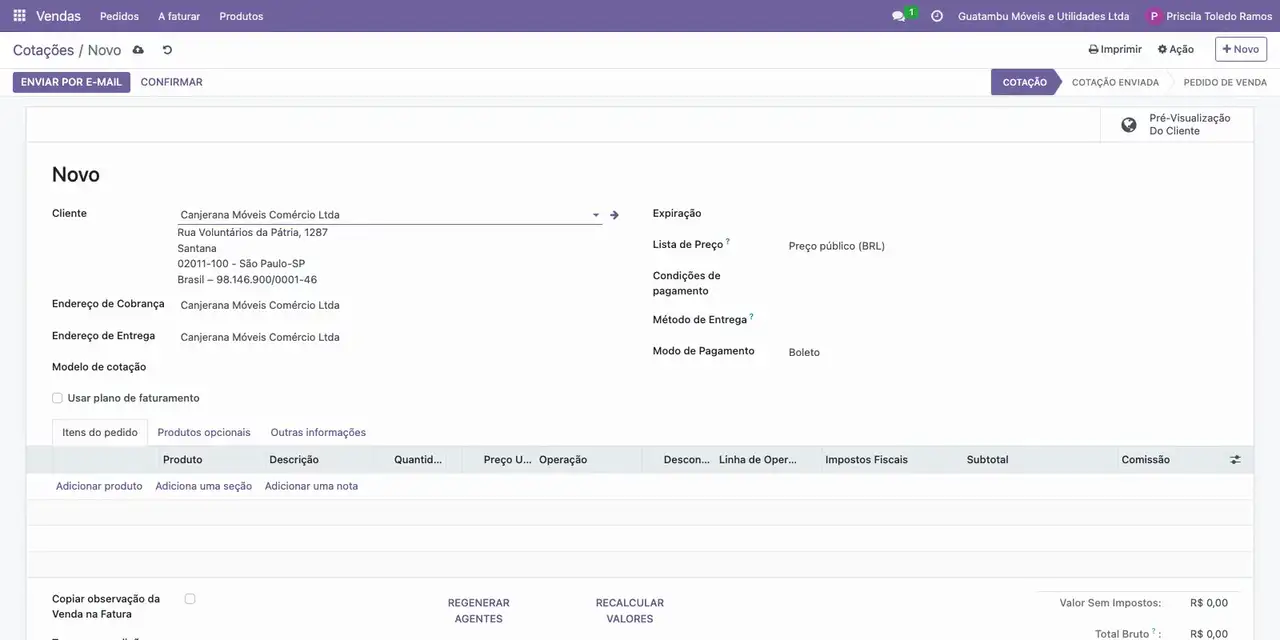This screenshot has height=640, width=1280.
Task: Click Enviar por e-mail button
Action: [x=71, y=82]
